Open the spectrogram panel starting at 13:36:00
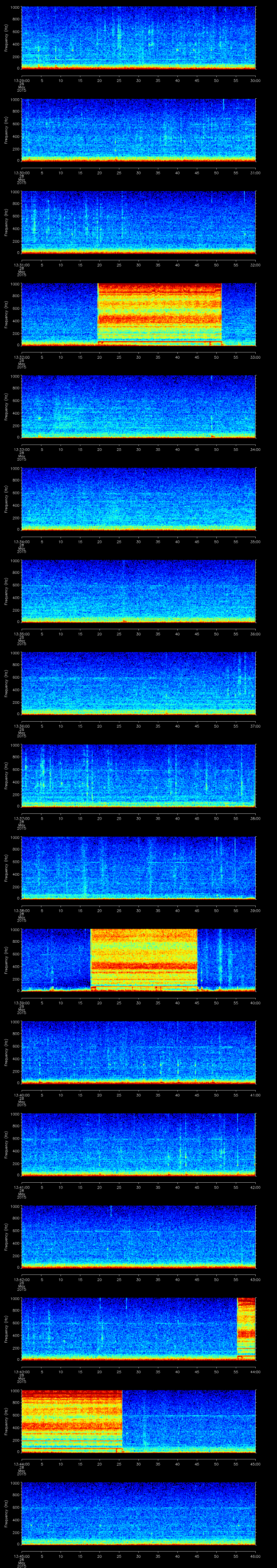The image size is (277, 1568). [138, 683]
